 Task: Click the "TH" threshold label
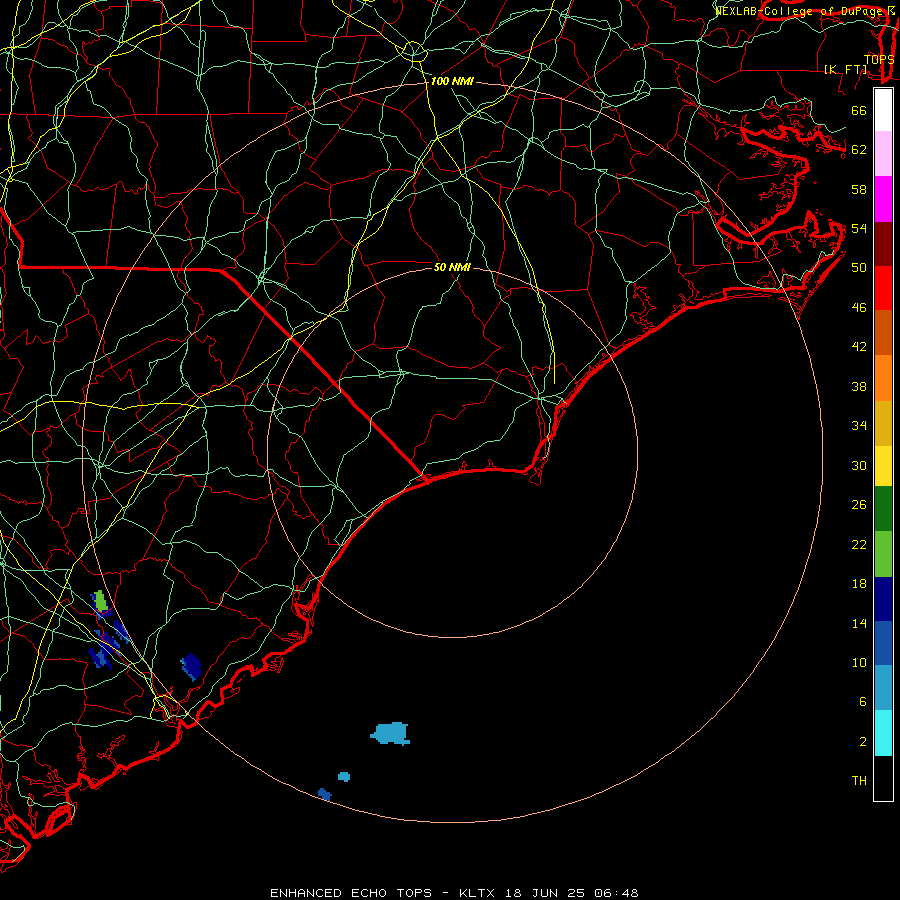859,781
